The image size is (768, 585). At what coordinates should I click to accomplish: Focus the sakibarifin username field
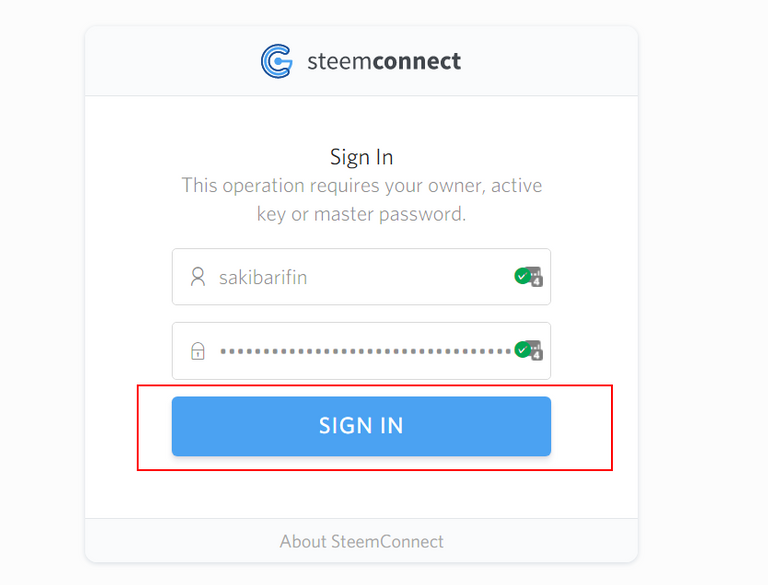[361, 277]
